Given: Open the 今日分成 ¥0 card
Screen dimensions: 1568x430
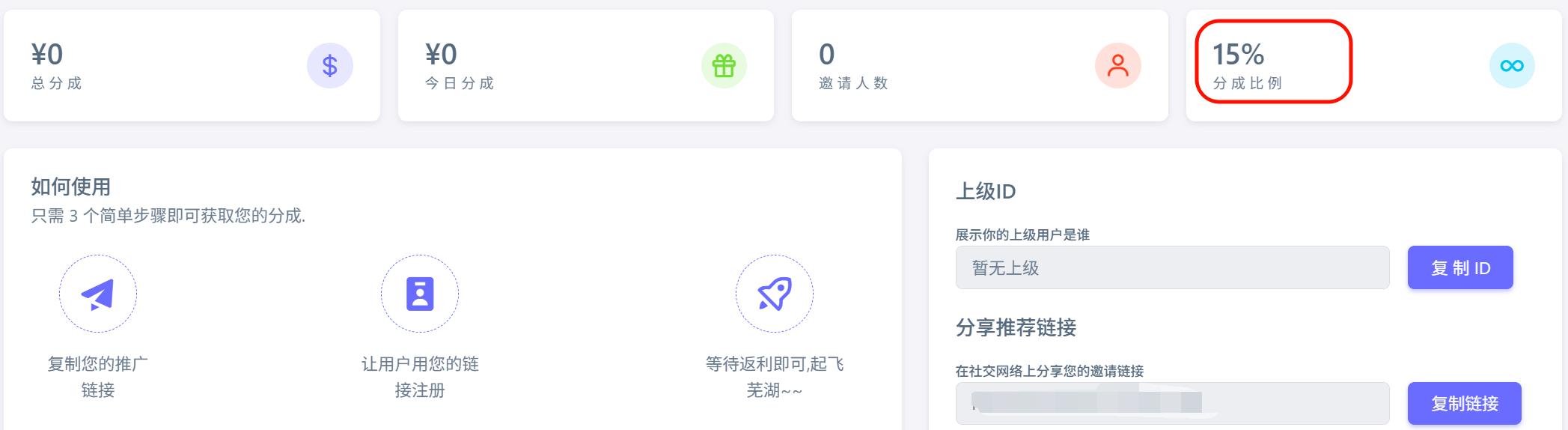Looking at the screenshot, I should coord(586,66).
